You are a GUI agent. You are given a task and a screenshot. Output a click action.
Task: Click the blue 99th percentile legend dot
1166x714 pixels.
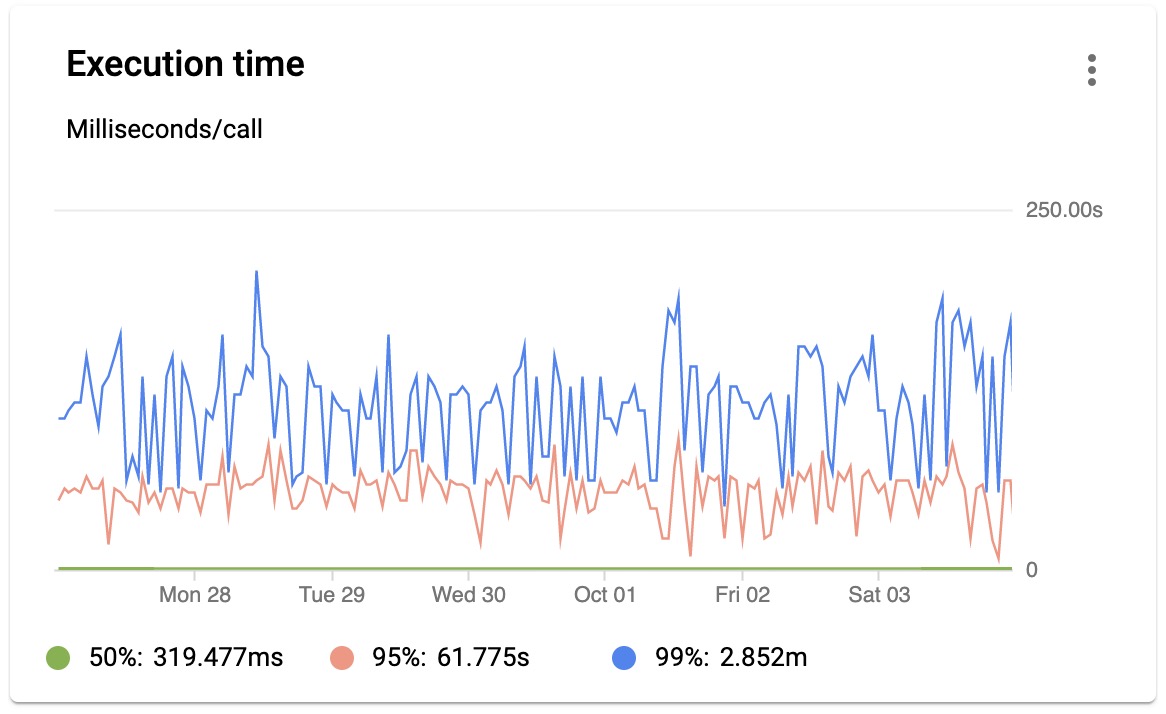(x=624, y=657)
